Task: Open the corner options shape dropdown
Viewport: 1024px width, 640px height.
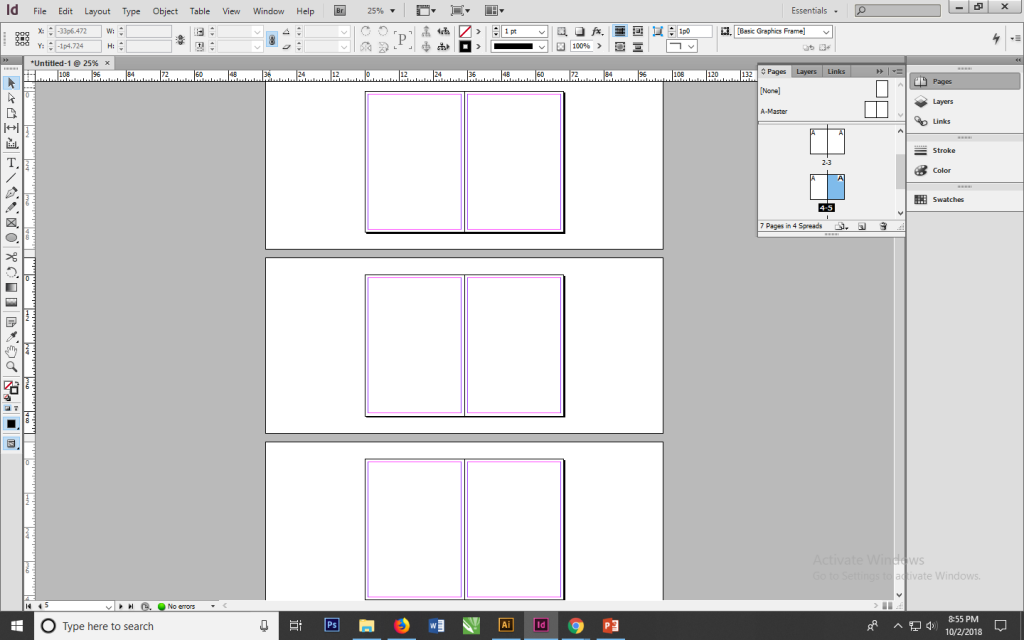Action: [690, 46]
